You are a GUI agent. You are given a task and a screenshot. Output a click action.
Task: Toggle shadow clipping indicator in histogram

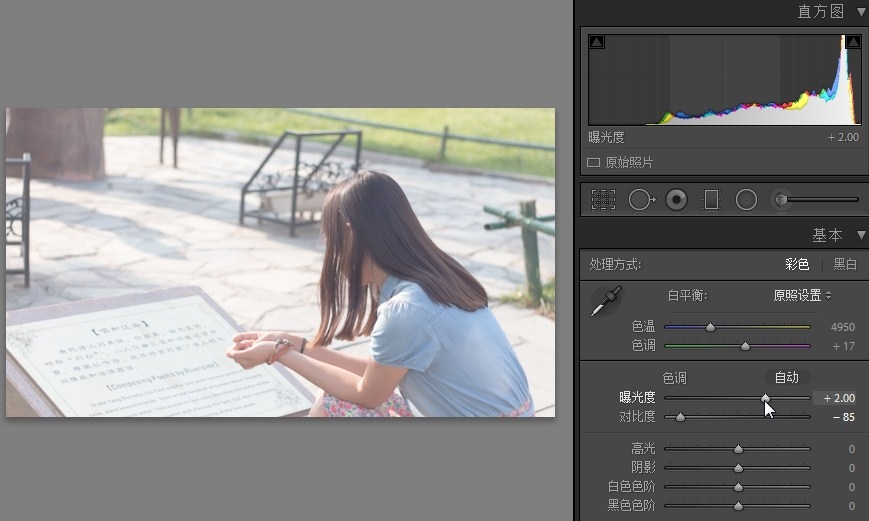tap(596, 42)
